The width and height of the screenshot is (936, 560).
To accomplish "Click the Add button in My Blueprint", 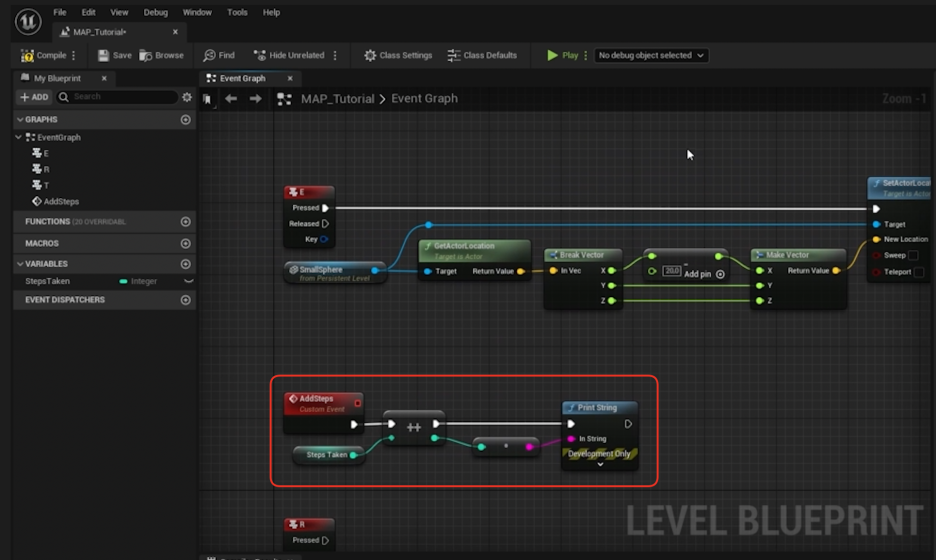I will pyautogui.click(x=34, y=97).
